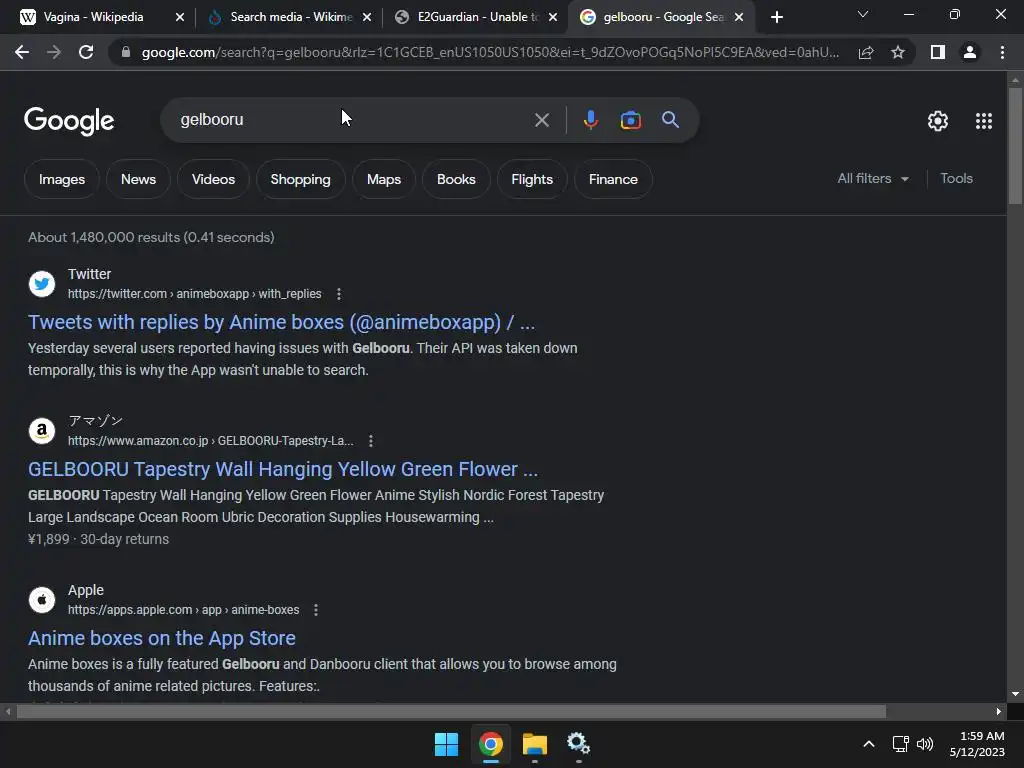The height and width of the screenshot is (768, 1024).
Task: Open the Google apps grid
Action: click(x=984, y=121)
